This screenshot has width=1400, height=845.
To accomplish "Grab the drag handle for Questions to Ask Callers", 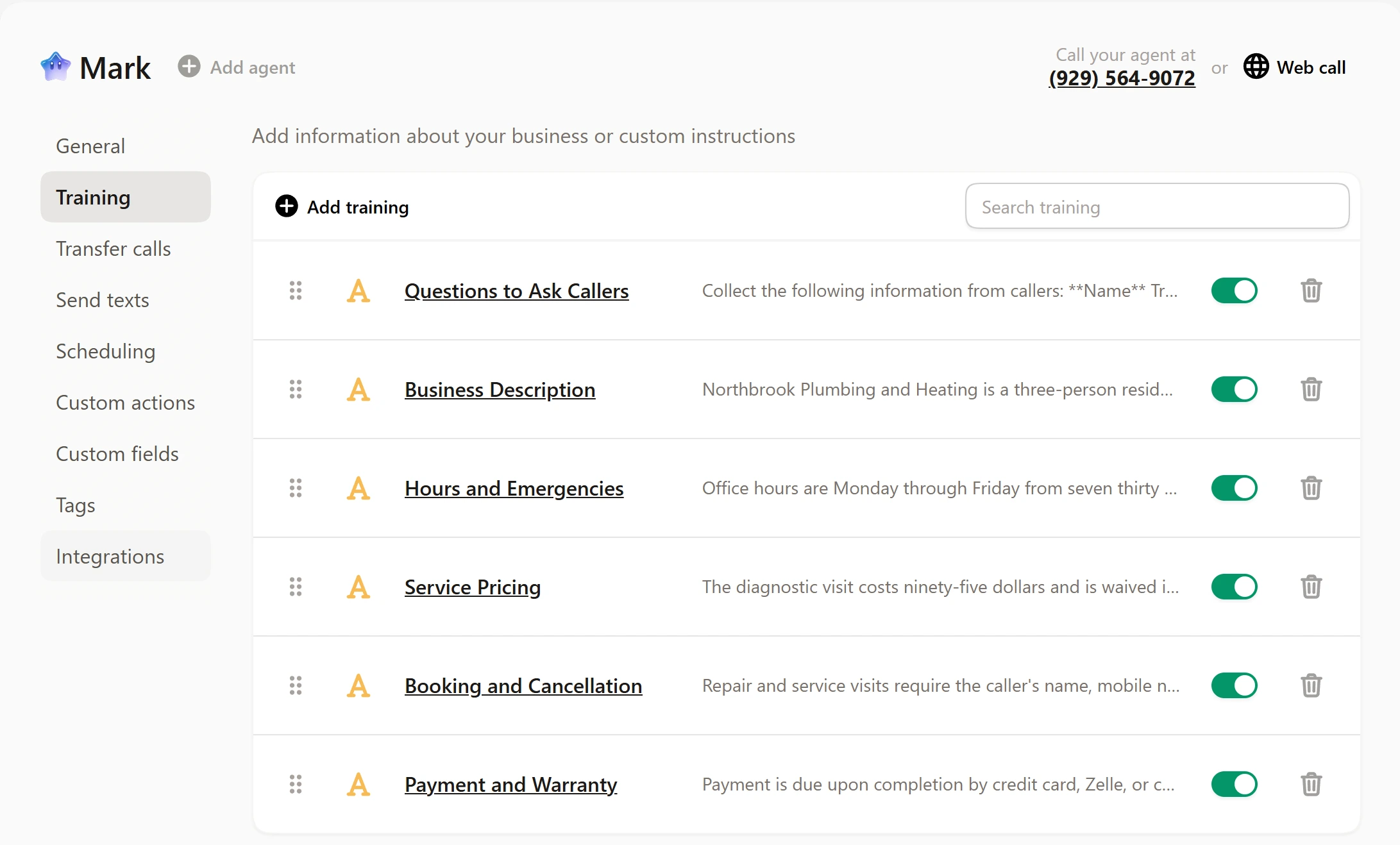I will click(x=295, y=290).
